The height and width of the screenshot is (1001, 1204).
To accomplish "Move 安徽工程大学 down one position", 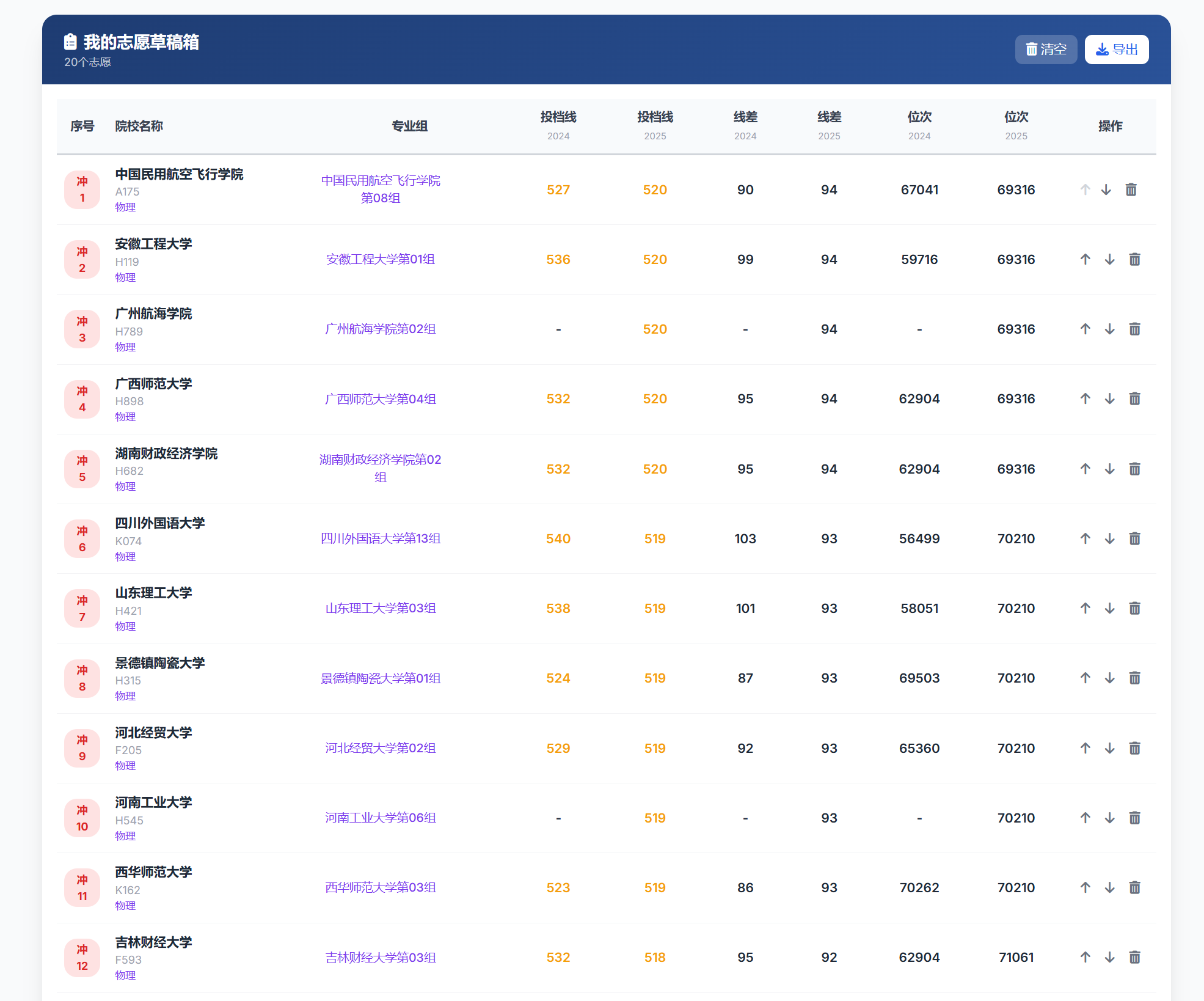I will (1110, 260).
